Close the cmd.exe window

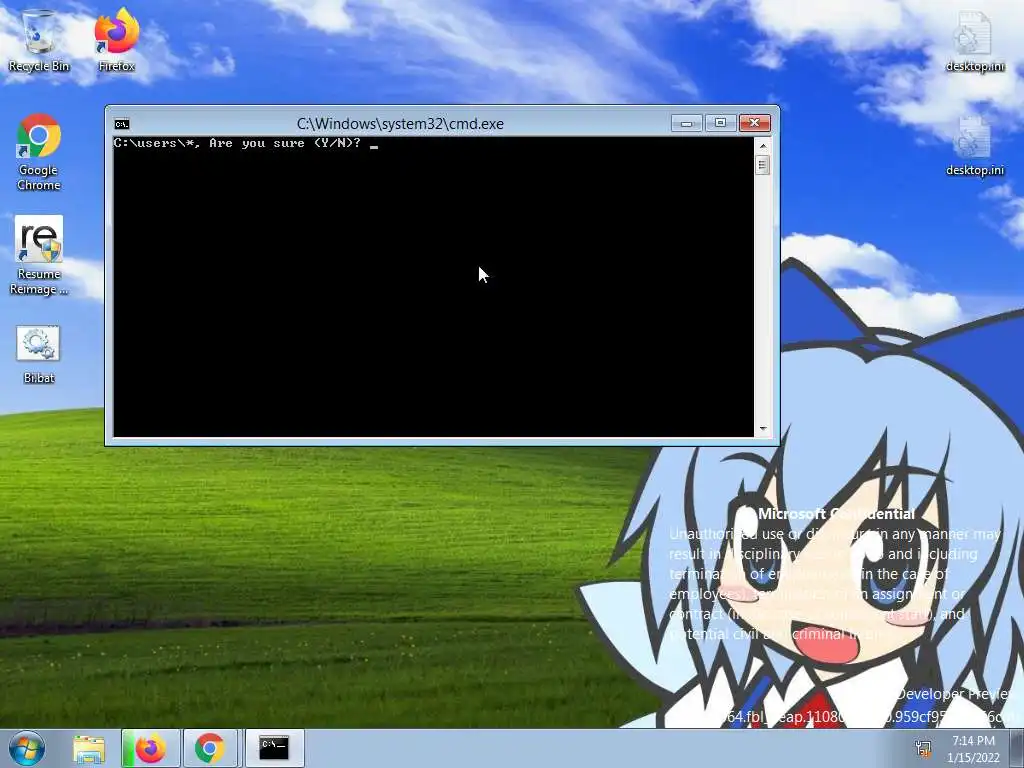coord(754,123)
